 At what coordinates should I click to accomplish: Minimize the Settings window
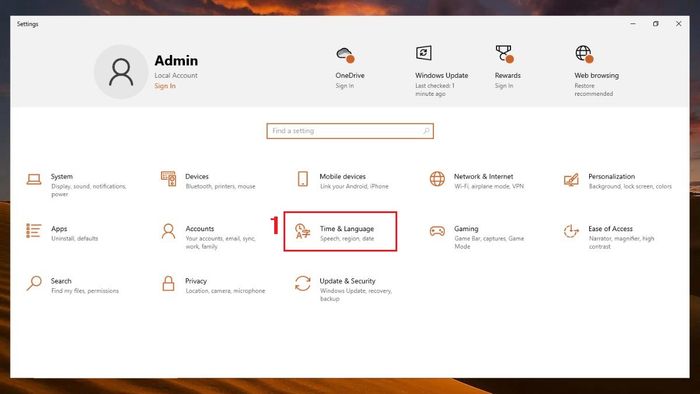click(633, 24)
